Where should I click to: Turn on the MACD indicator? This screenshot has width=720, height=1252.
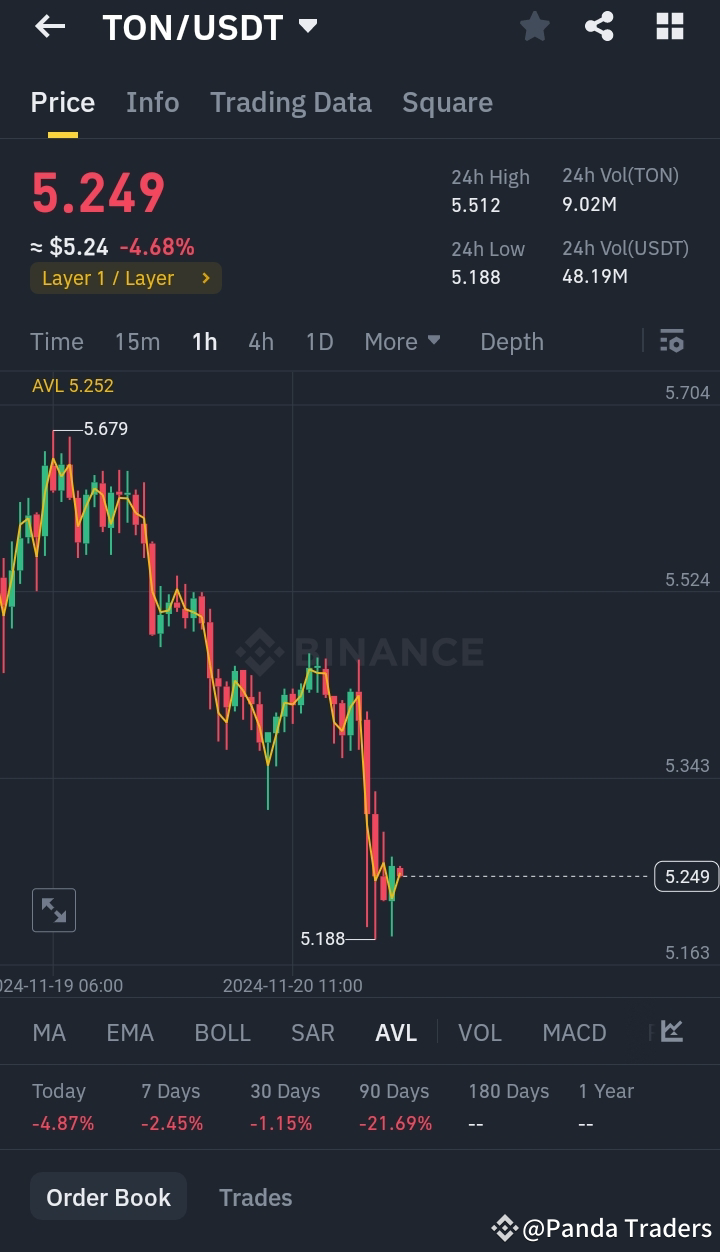574,1032
